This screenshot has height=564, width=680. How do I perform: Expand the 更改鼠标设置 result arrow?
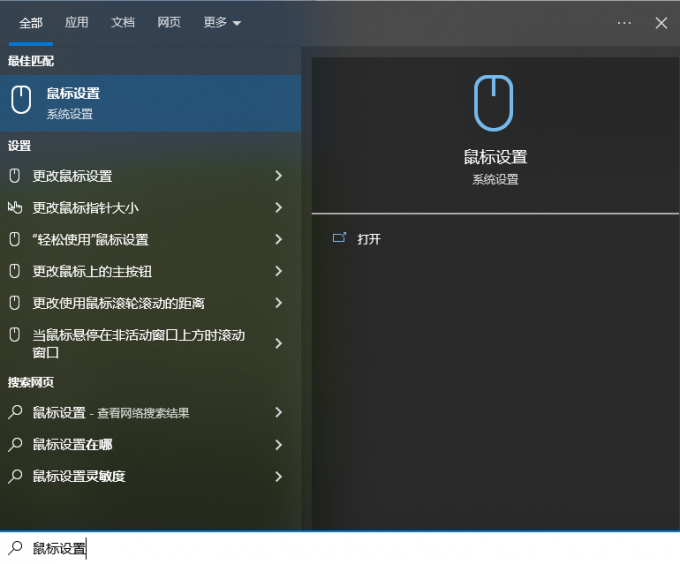point(278,176)
